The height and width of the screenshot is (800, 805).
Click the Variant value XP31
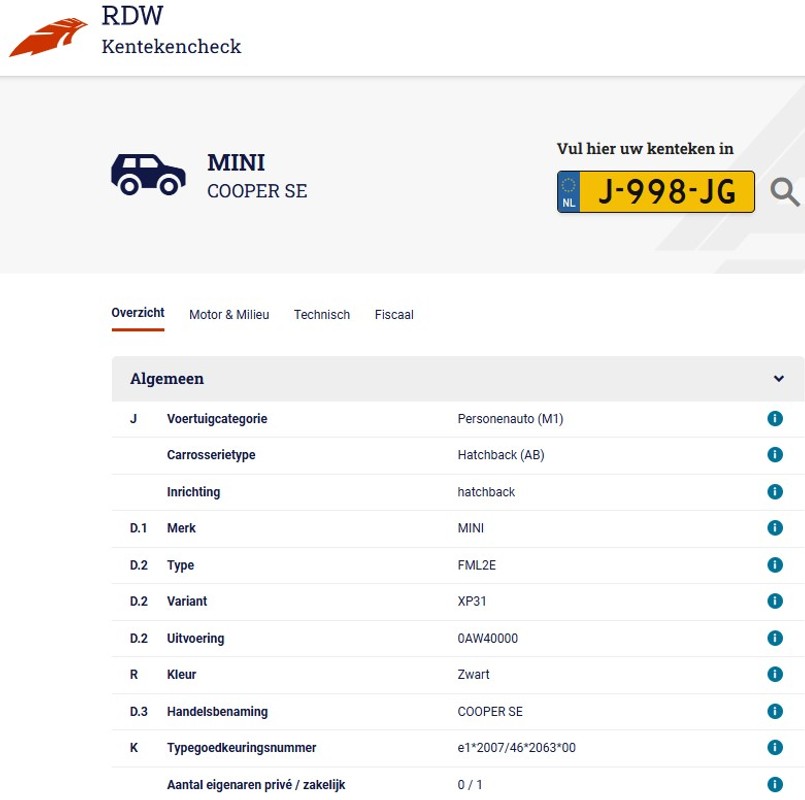coord(472,601)
